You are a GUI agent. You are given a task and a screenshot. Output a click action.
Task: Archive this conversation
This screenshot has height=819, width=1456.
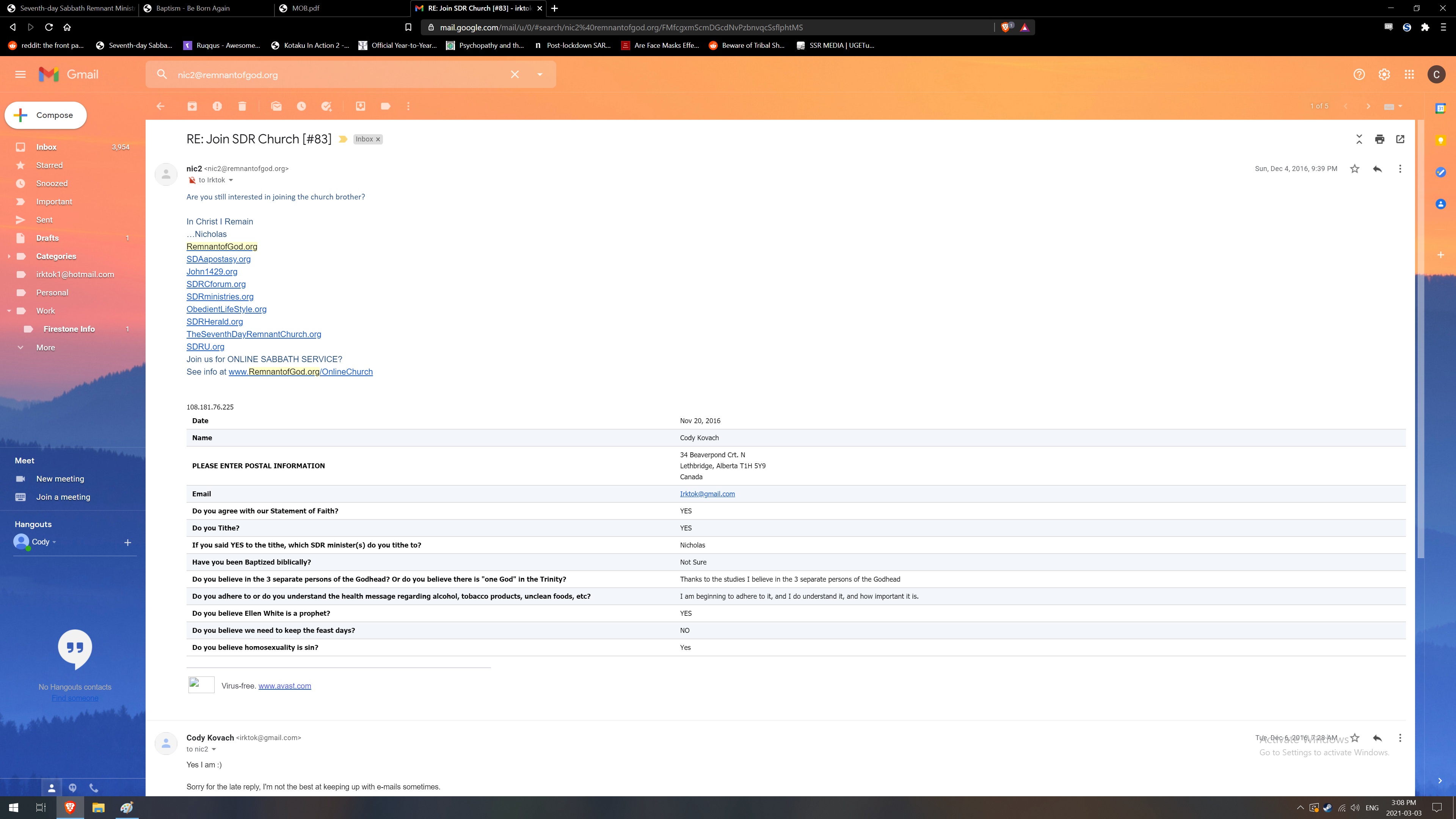click(x=192, y=106)
